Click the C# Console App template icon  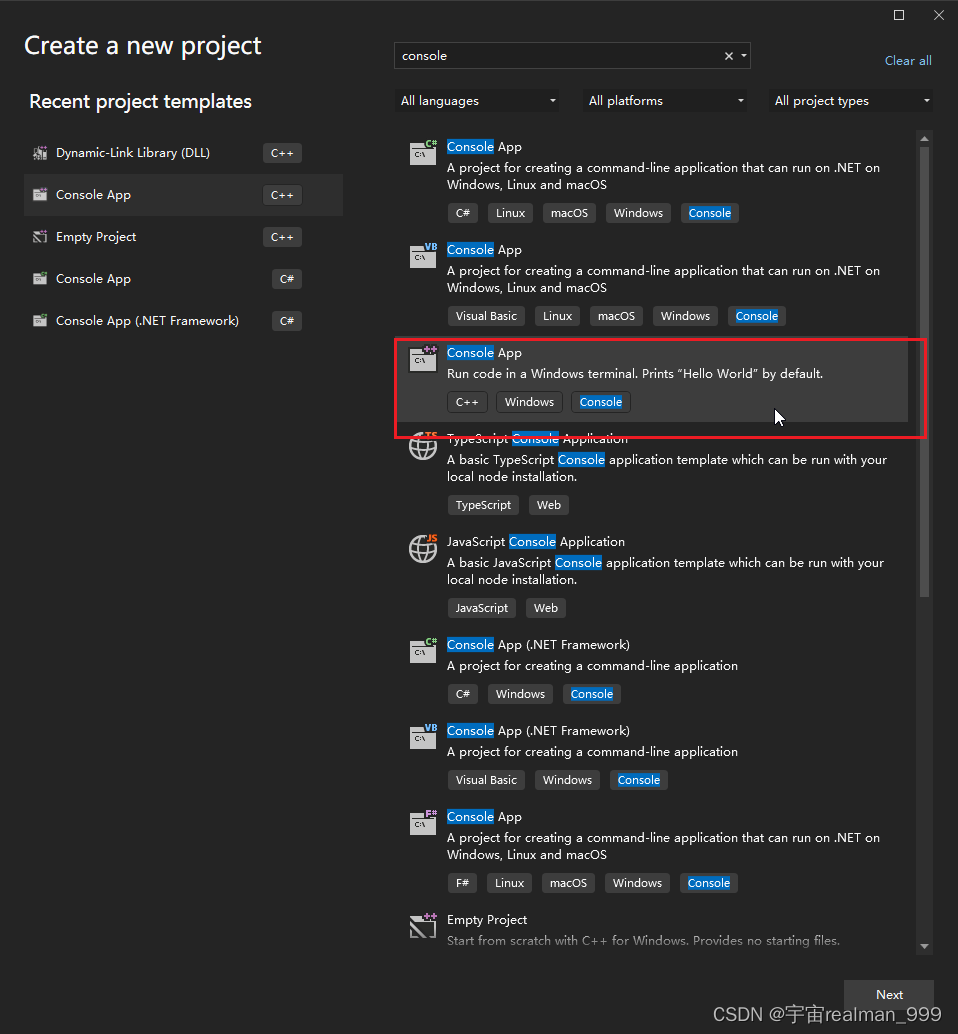click(x=423, y=152)
